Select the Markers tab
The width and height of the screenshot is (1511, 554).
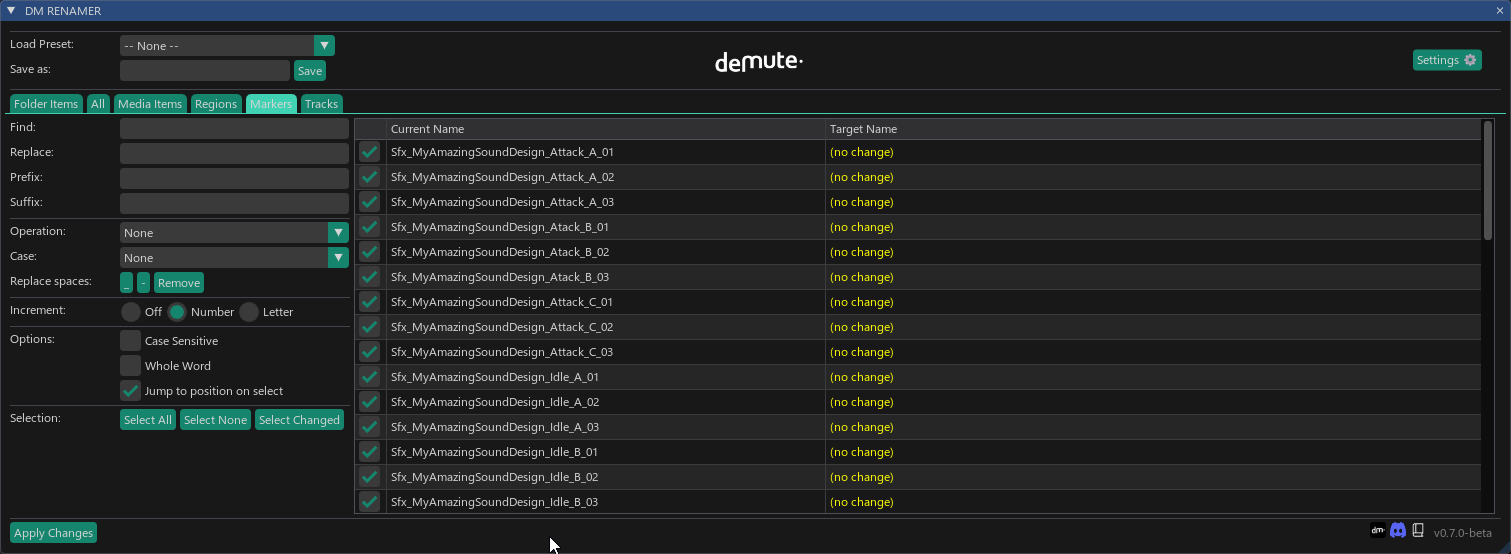coord(271,104)
